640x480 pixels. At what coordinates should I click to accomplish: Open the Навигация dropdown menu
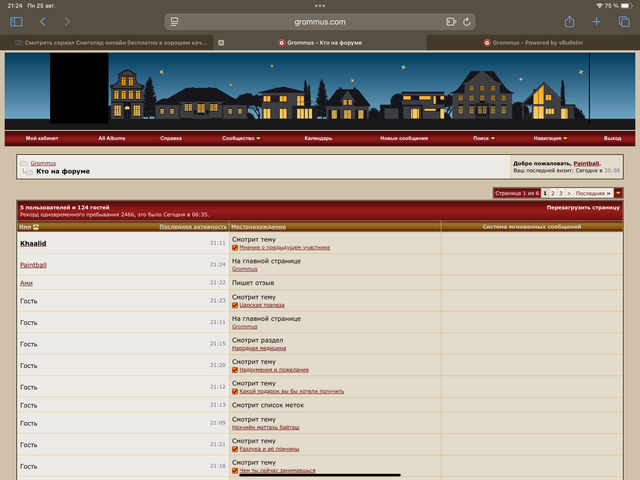[x=550, y=138]
